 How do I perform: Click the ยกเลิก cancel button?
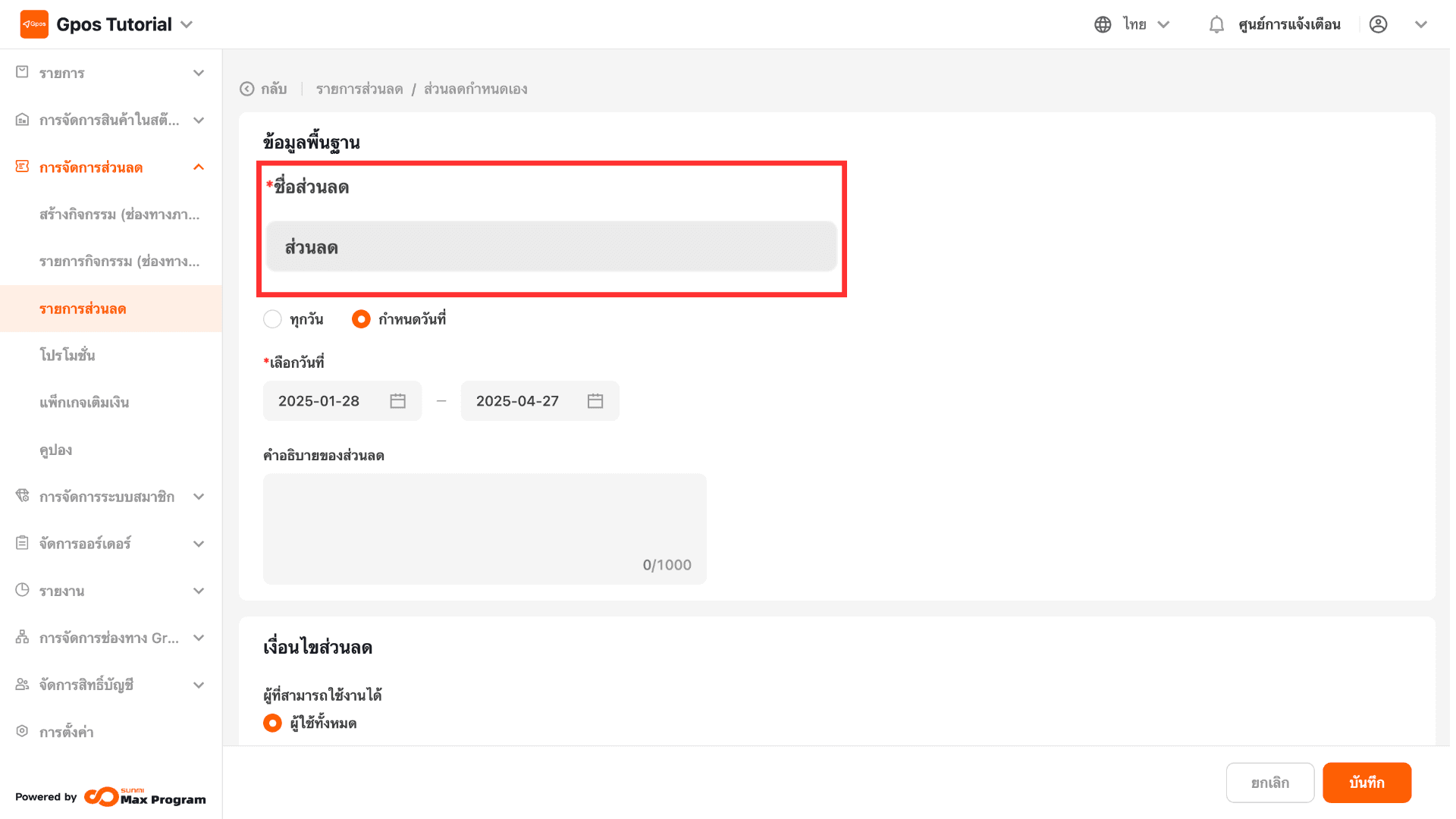coord(1269,783)
